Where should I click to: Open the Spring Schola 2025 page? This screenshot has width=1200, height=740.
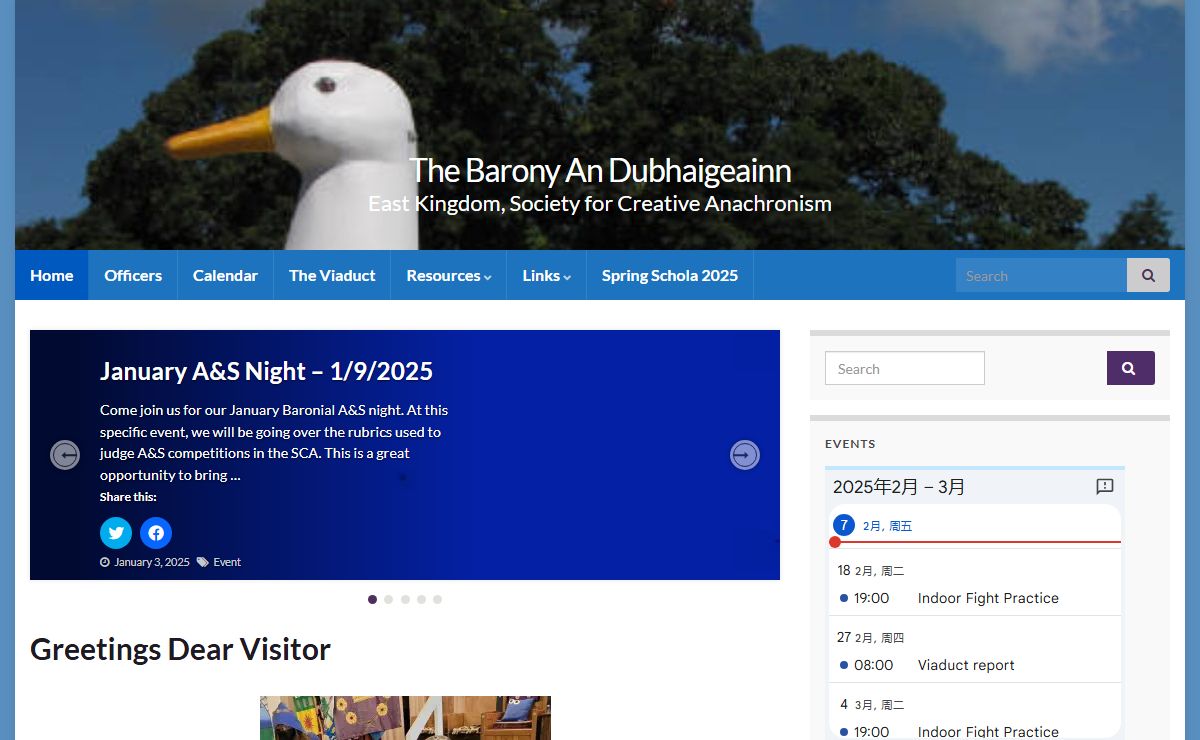click(x=670, y=275)
